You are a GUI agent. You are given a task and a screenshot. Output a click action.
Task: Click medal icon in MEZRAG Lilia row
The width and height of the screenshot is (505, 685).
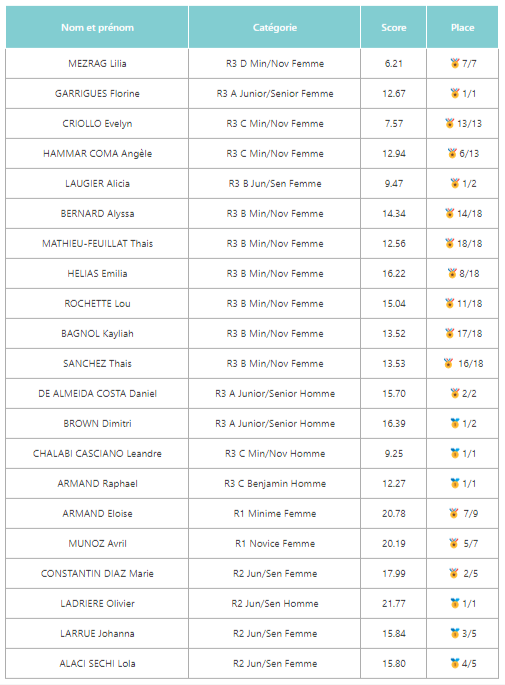(454, 63)
